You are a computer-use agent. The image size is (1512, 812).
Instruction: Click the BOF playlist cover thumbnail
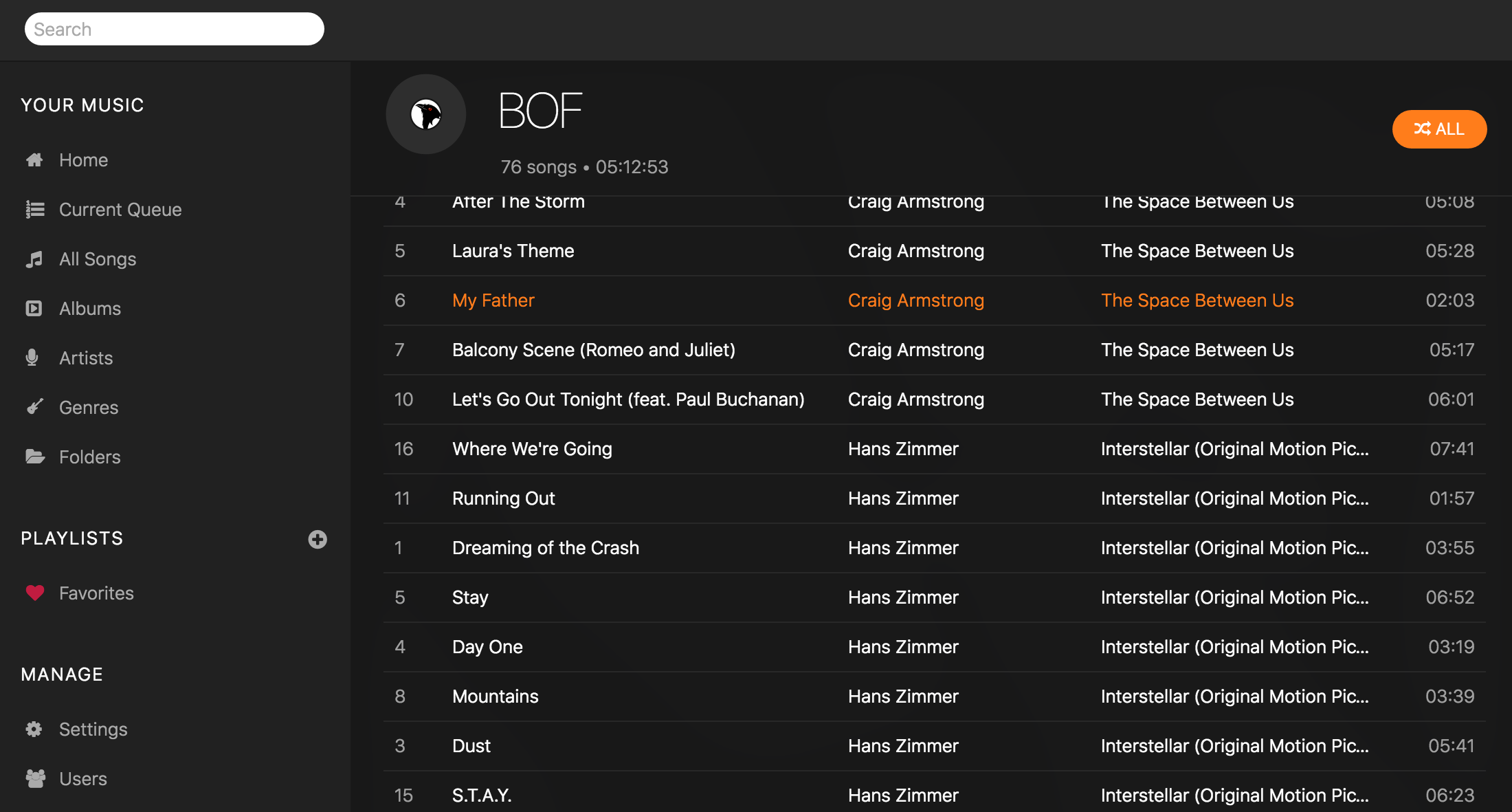tap(426, 114)
